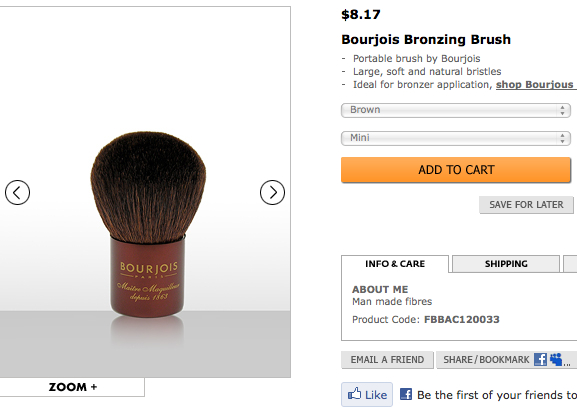Click the product code FBBAC120033
Image resolution: width=577 pixels, height=408 pixels.
pos(461,319)
